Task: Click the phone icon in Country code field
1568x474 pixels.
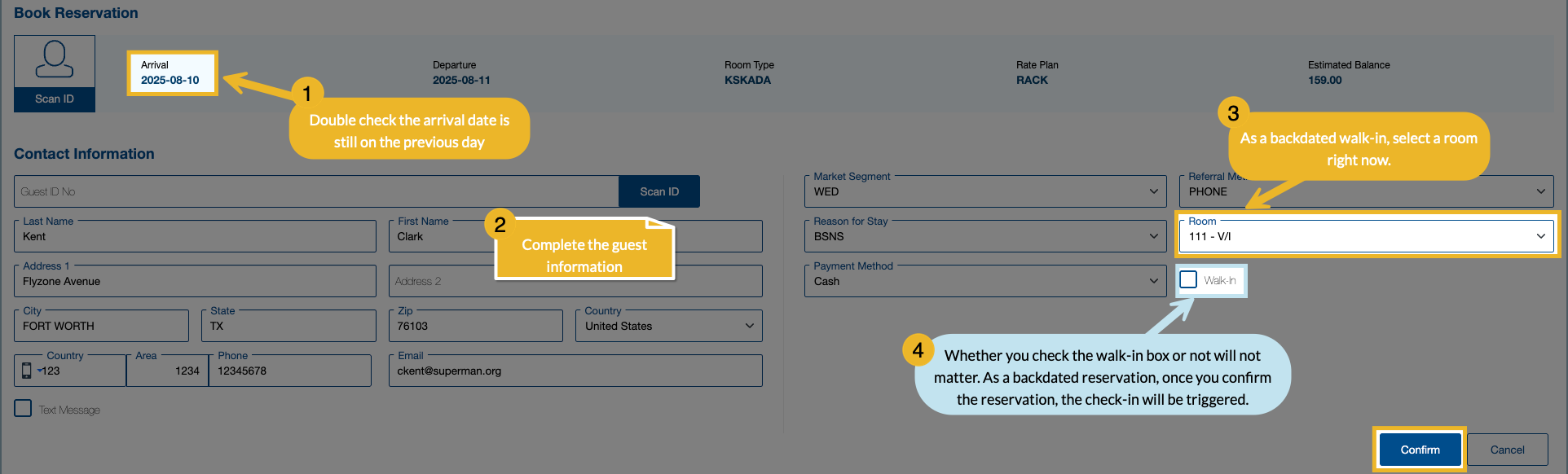Action: coord(27,371)
